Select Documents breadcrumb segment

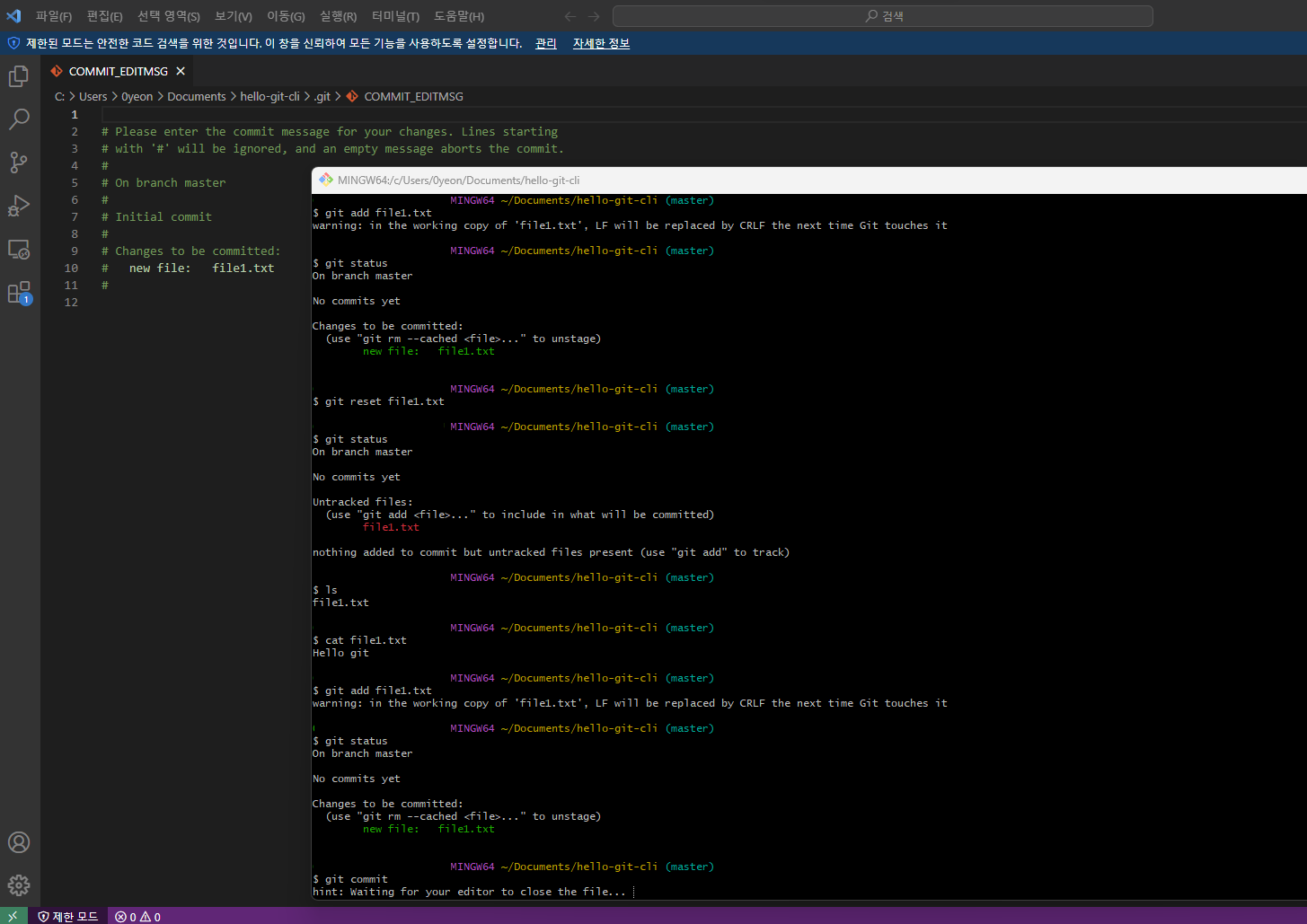coord(197,96)
